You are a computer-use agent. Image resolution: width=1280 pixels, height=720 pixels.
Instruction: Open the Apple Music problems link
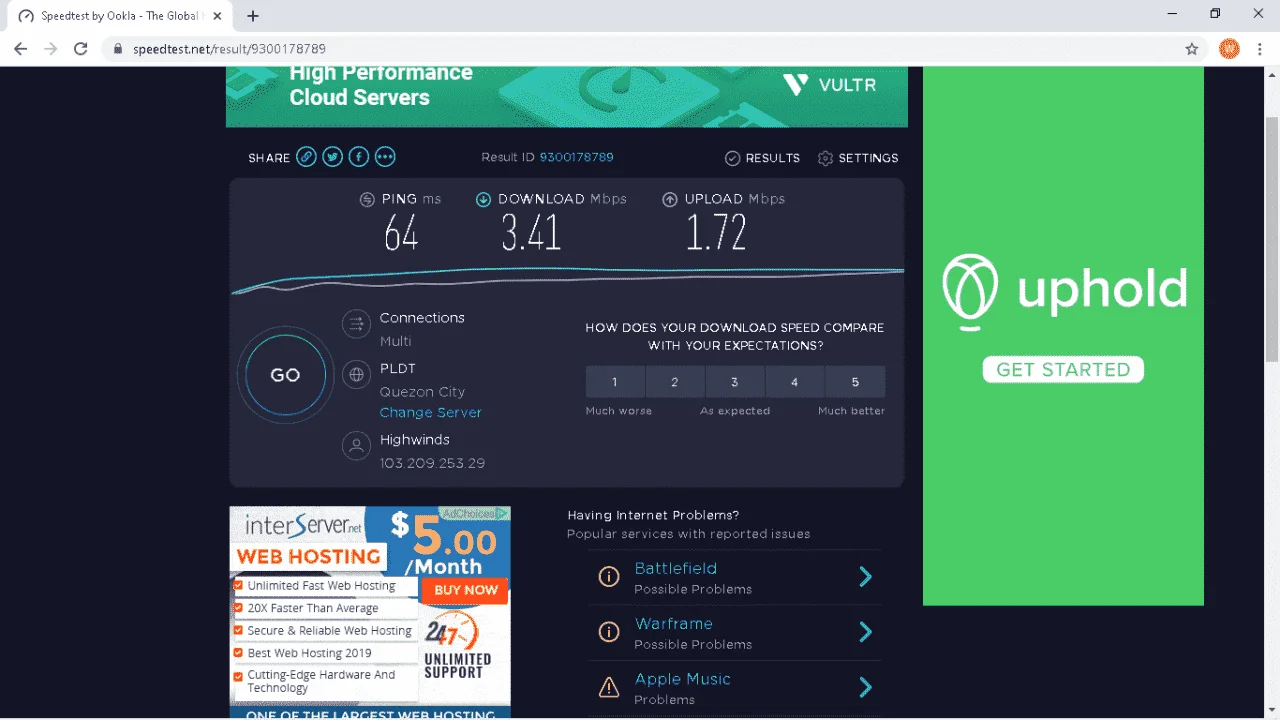(682, 678)
